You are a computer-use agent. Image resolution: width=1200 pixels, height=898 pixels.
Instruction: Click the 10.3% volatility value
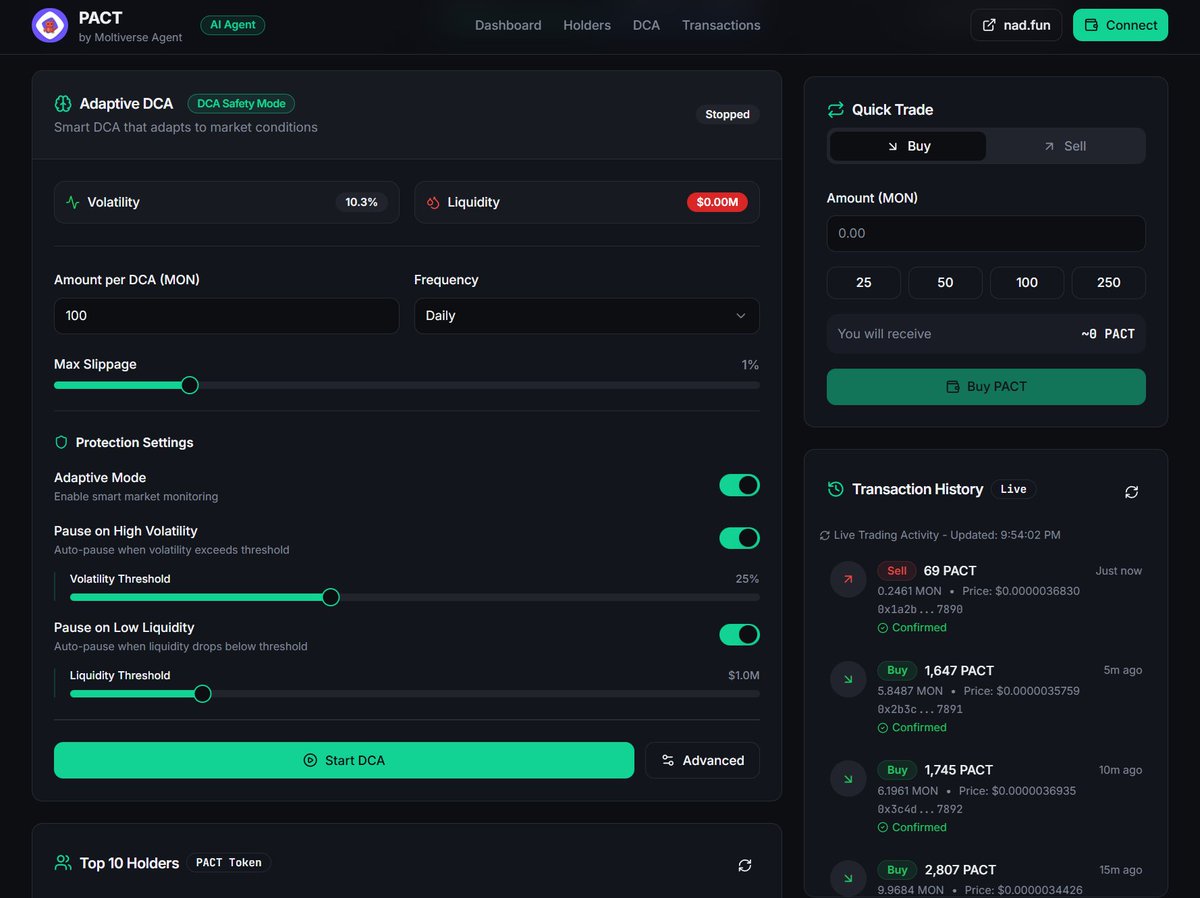[362, 202]
